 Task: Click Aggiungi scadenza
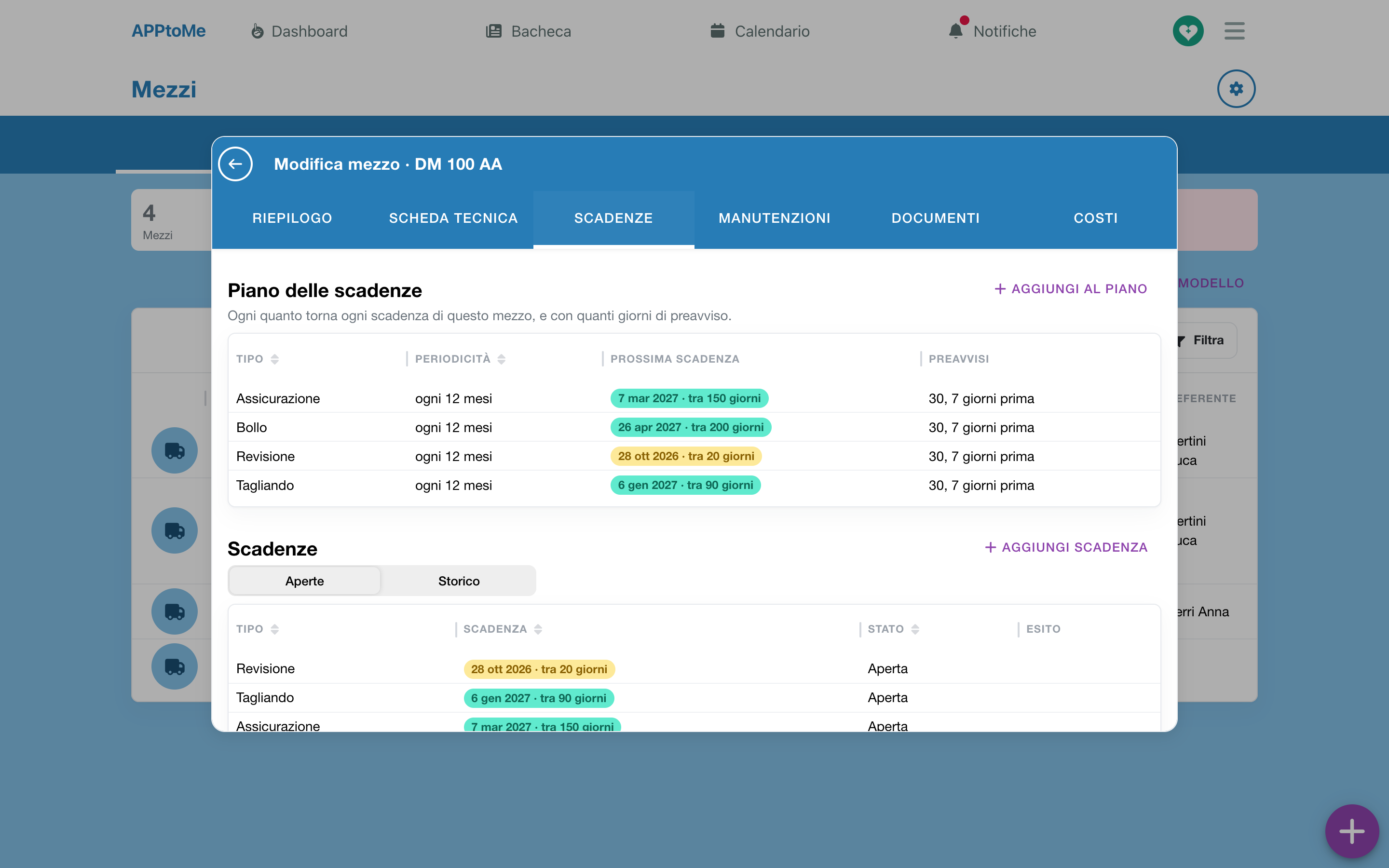1066,547
